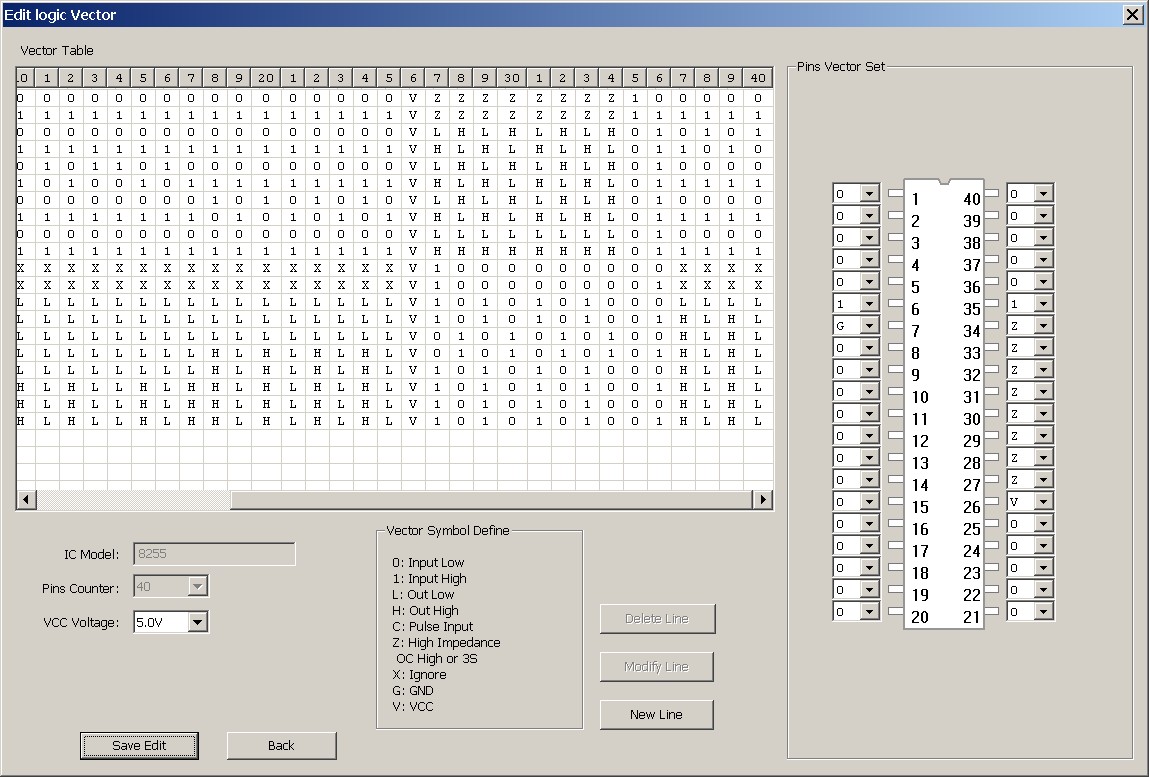Image resolution: width=1149 pixels, height=777 pixels.
Task: Expand the pin 21 value dropdown
Action: pos(1043,612)
